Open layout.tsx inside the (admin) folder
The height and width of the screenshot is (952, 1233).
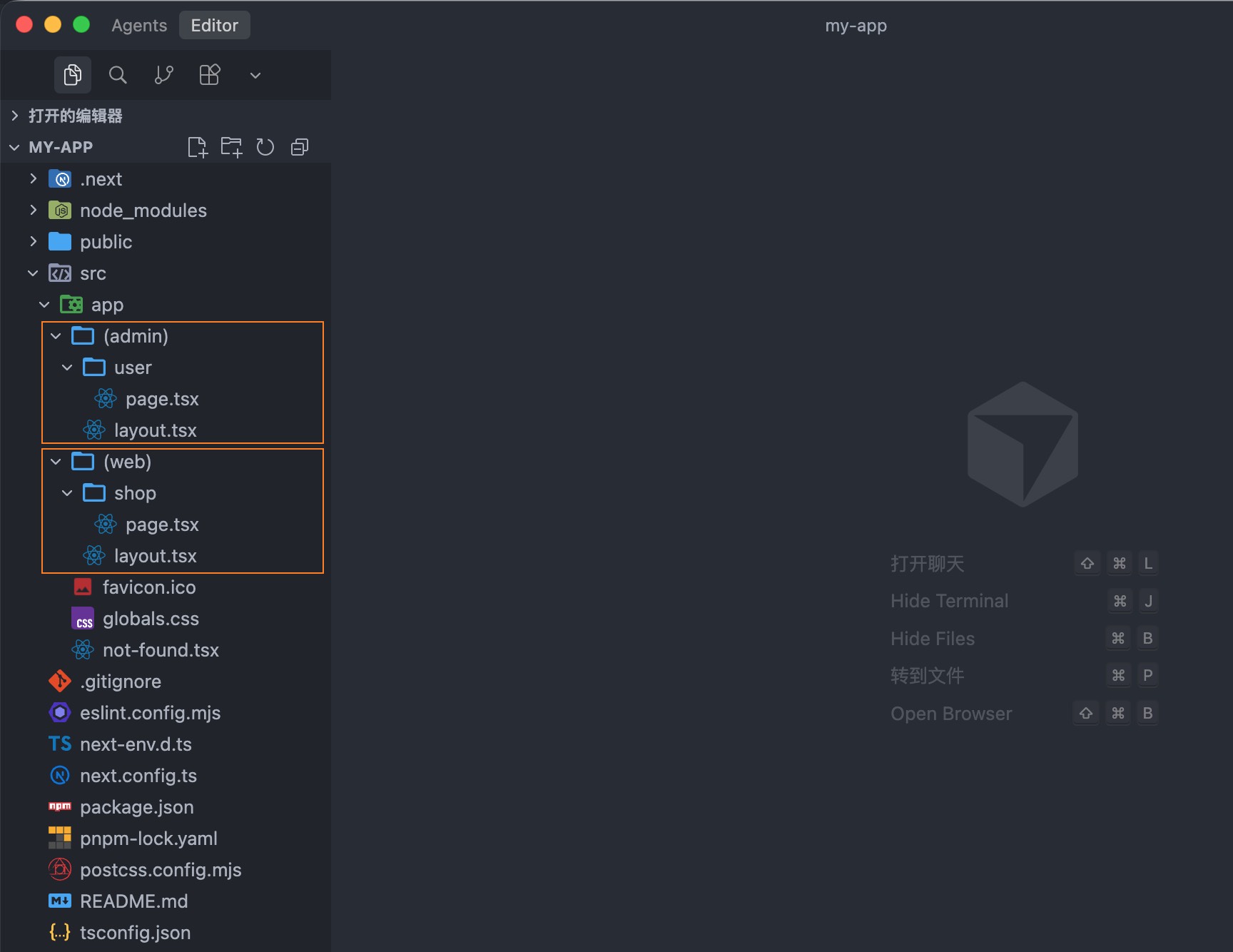(x=155, y=430)
